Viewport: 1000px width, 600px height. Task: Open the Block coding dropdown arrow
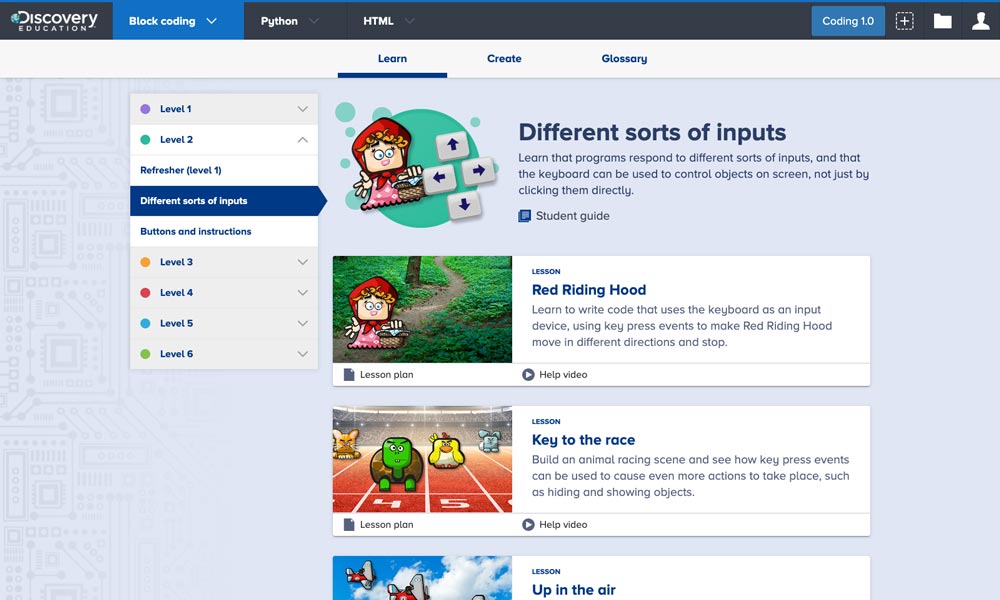click(x=212, y=21)
